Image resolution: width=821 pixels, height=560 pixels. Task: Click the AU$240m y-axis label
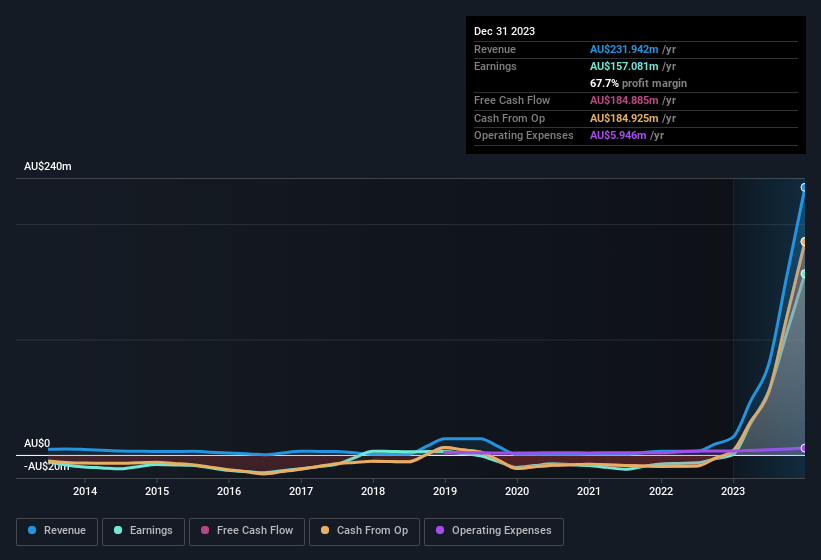click(48, 166)
